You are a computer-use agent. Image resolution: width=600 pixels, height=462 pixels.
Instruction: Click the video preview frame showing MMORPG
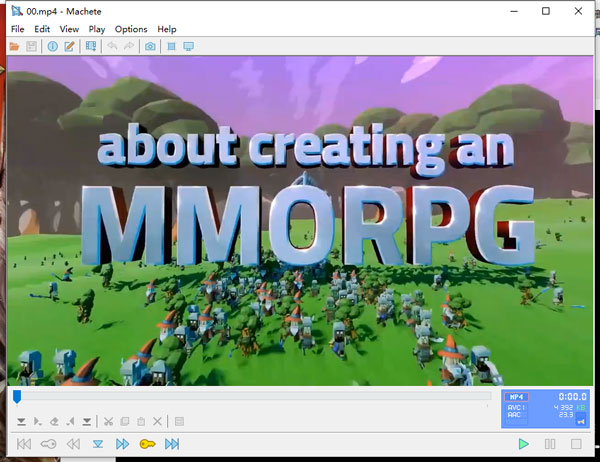tap(300, 221)
